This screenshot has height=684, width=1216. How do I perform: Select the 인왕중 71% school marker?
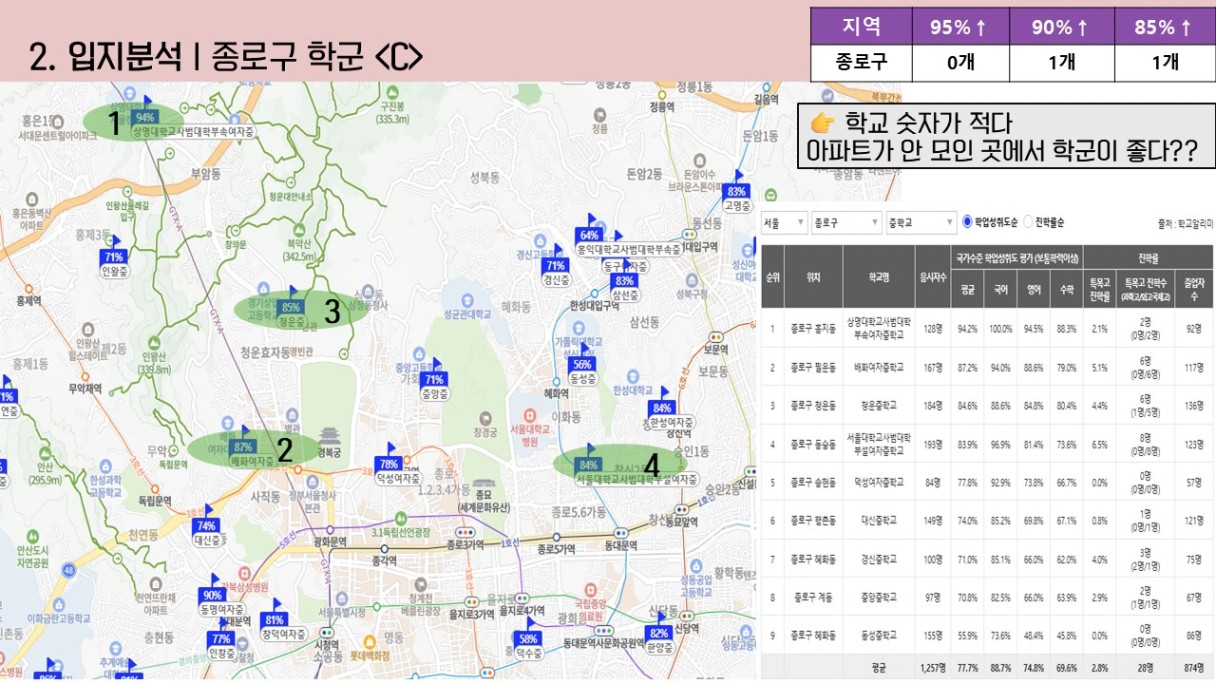coord(113,257)
